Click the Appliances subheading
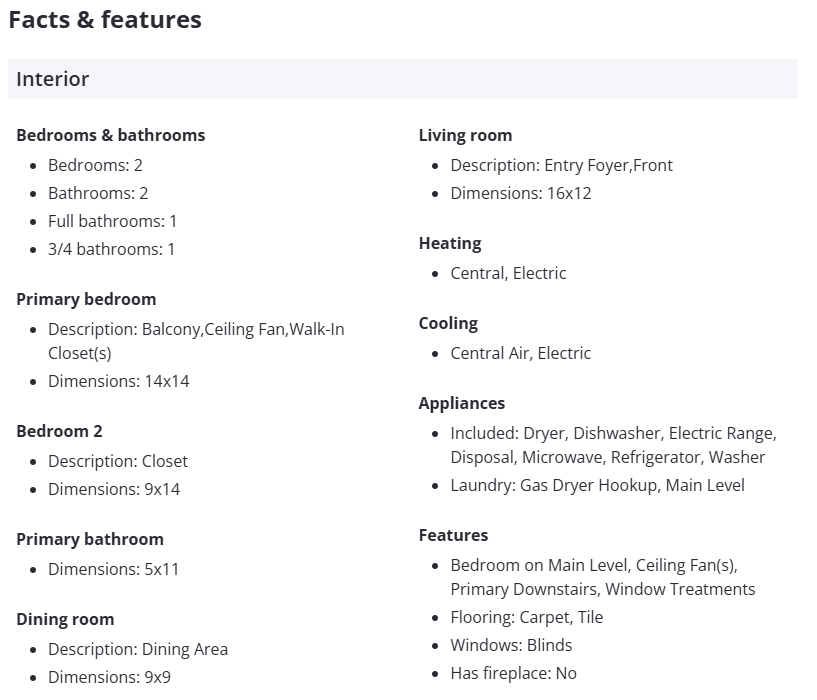Image resolution: width=817 pixels, height=700 pixels. [x=462, y=403]
